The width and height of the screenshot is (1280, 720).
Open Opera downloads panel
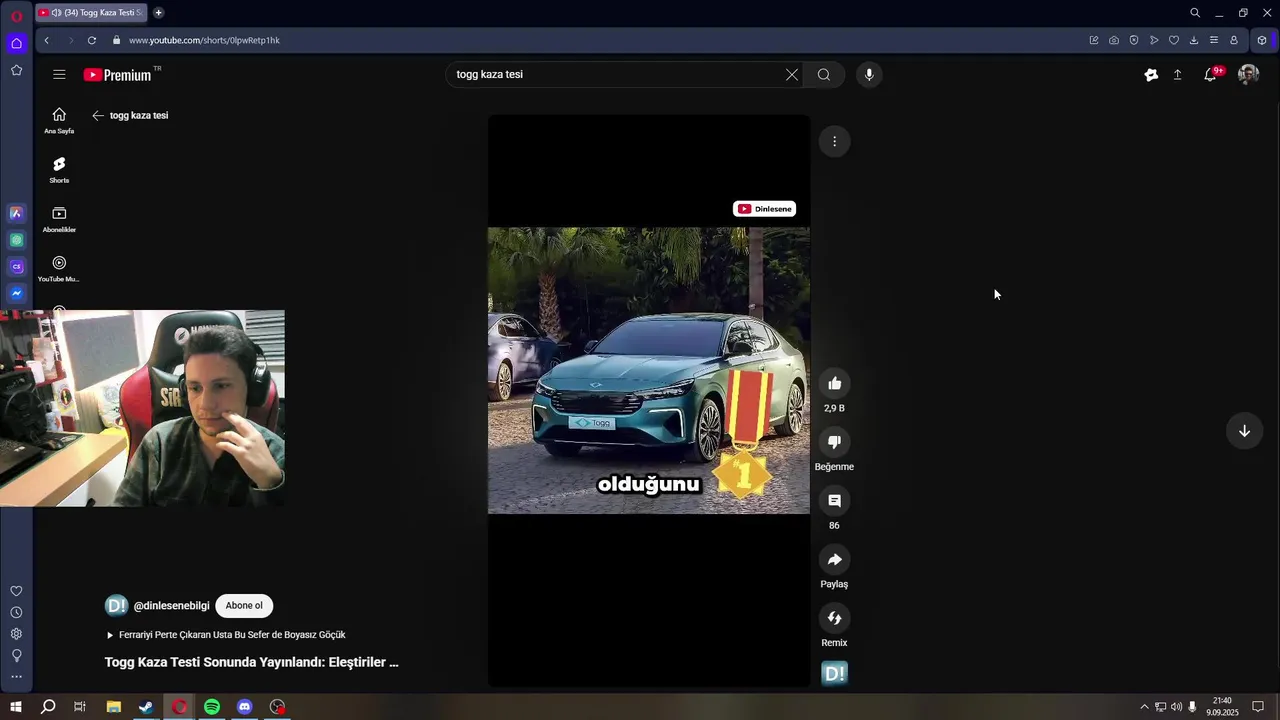coord(1194,40)
